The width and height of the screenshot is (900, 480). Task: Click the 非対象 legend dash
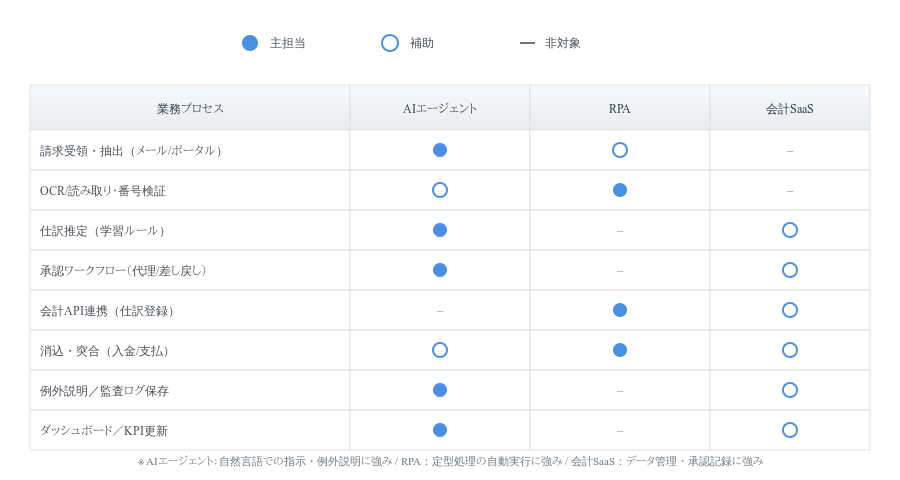click(x=527, y=43)
